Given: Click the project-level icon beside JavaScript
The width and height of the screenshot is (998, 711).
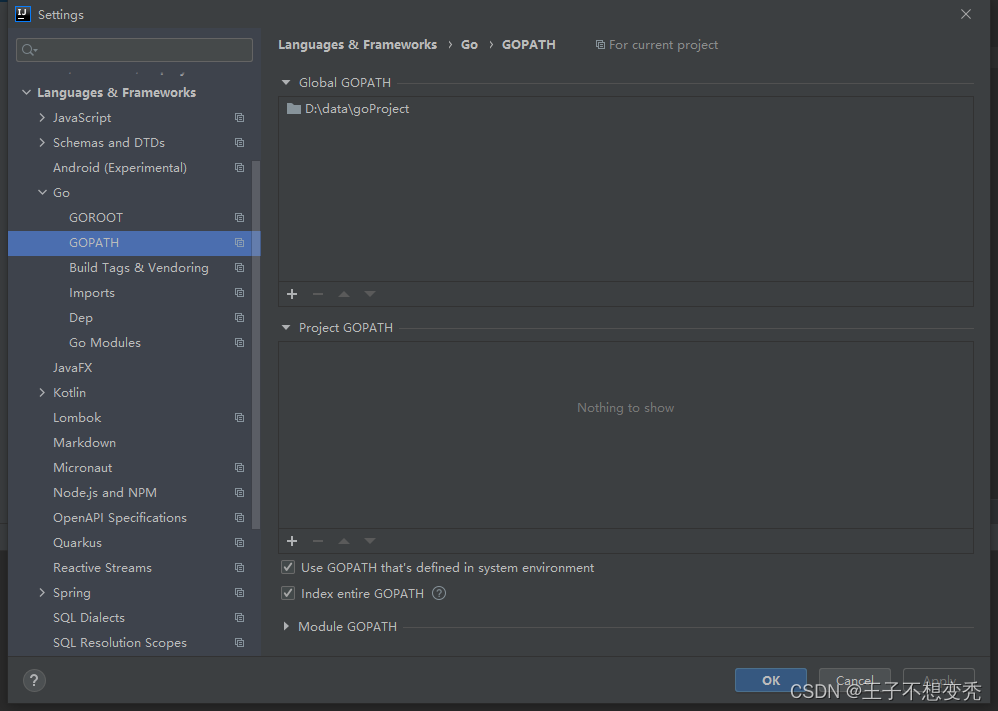Looking at the screenshot, I should click(239, 118).
